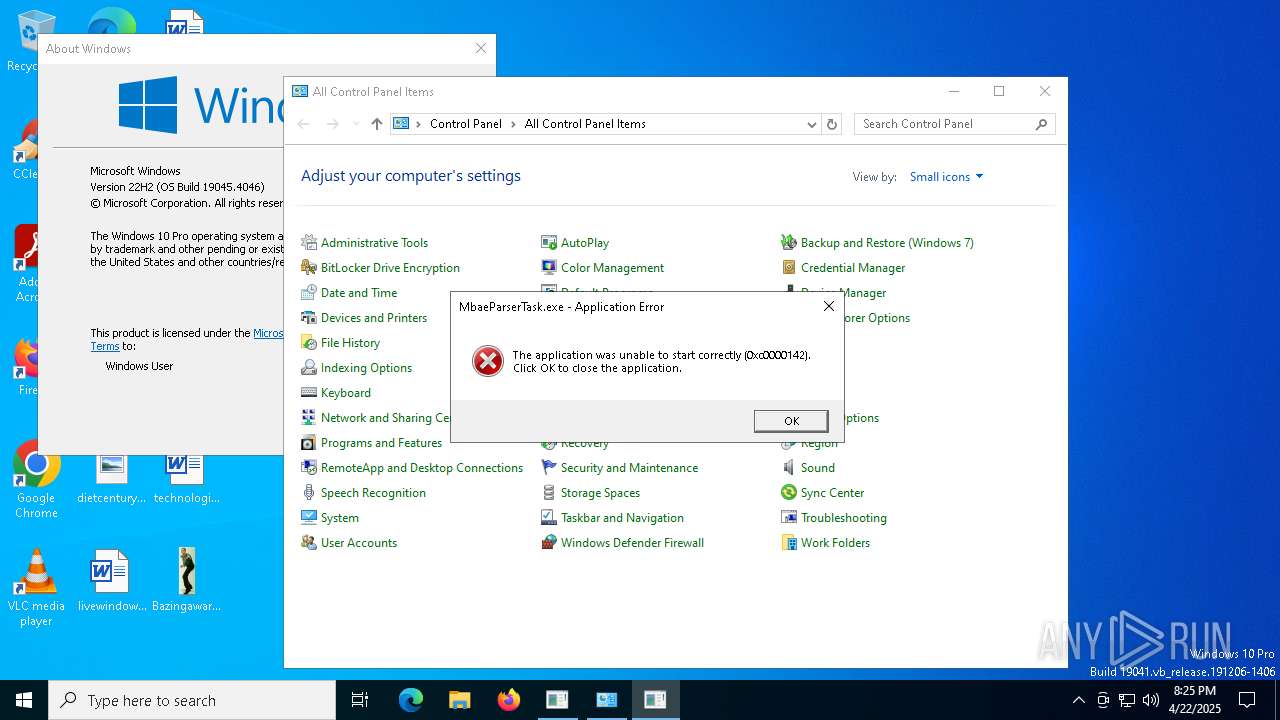
Task: Launch Firefox from the taskbar
Action: tap(508, 700)
